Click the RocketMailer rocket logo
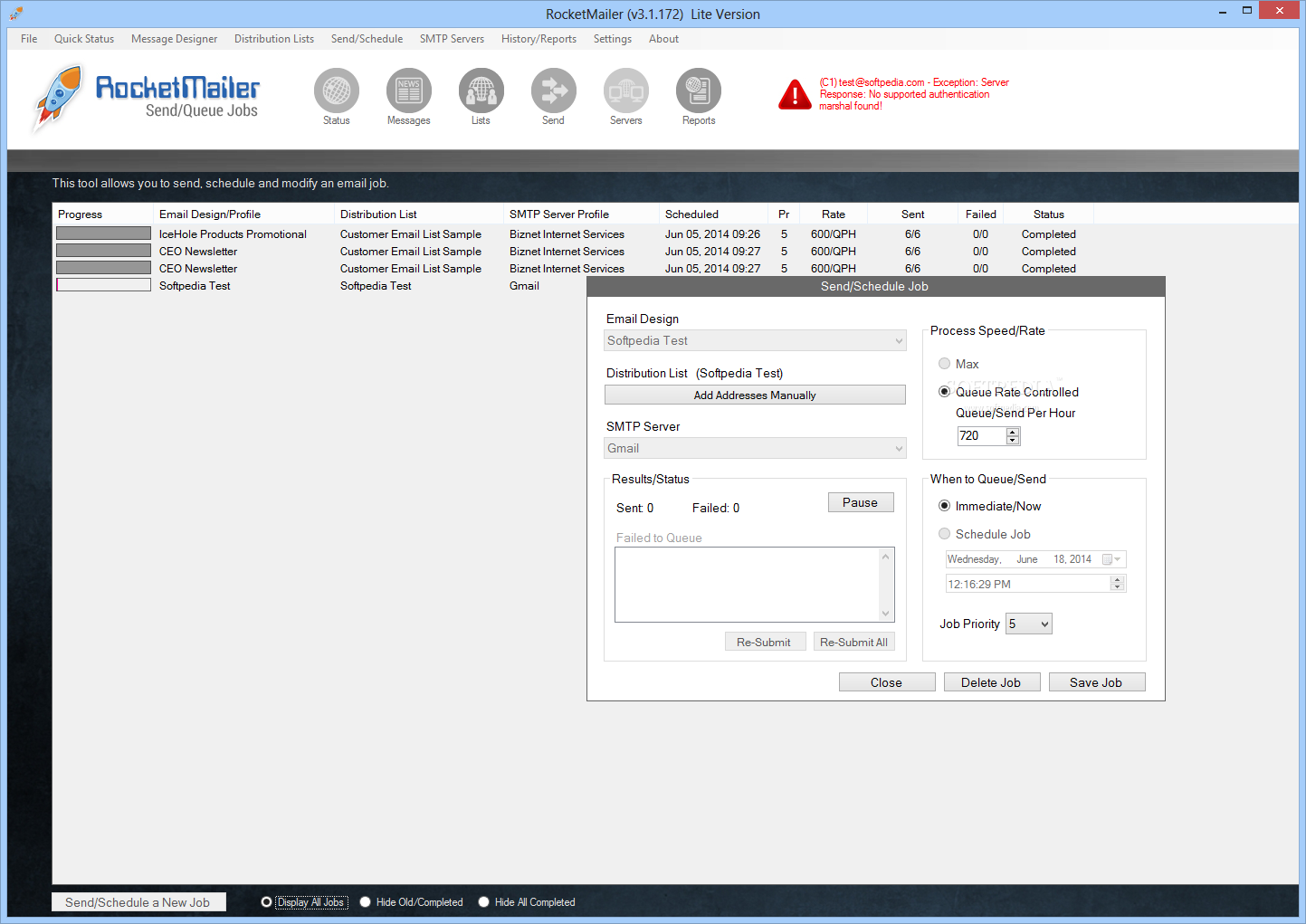 [x=58, y=98]
